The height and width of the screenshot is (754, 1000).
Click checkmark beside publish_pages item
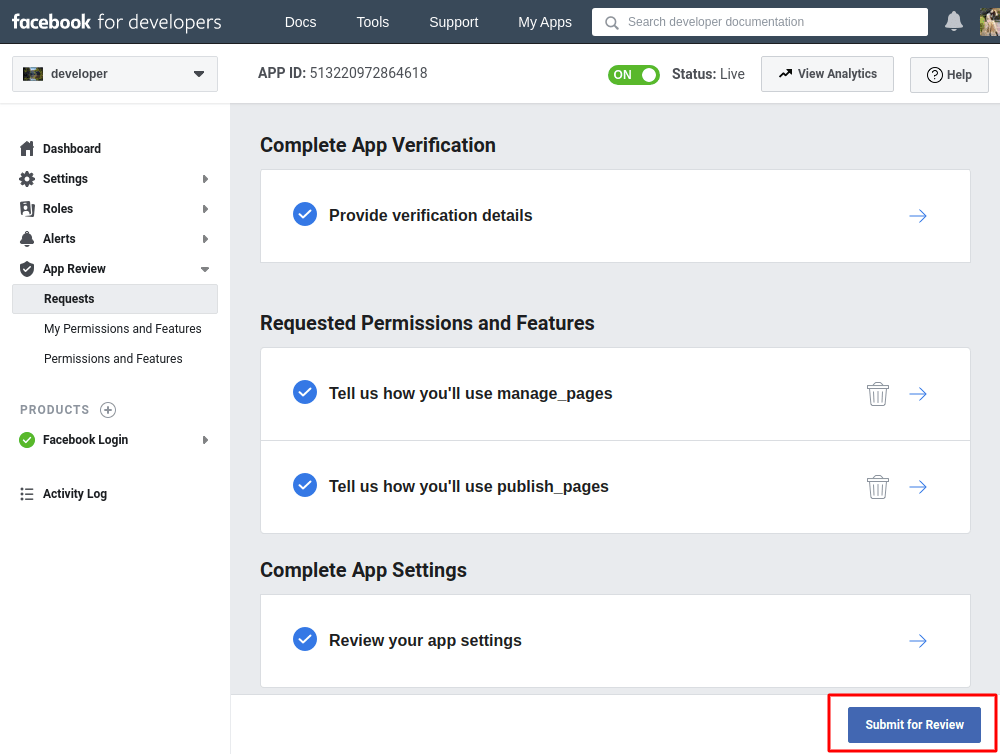click(305, 485)
